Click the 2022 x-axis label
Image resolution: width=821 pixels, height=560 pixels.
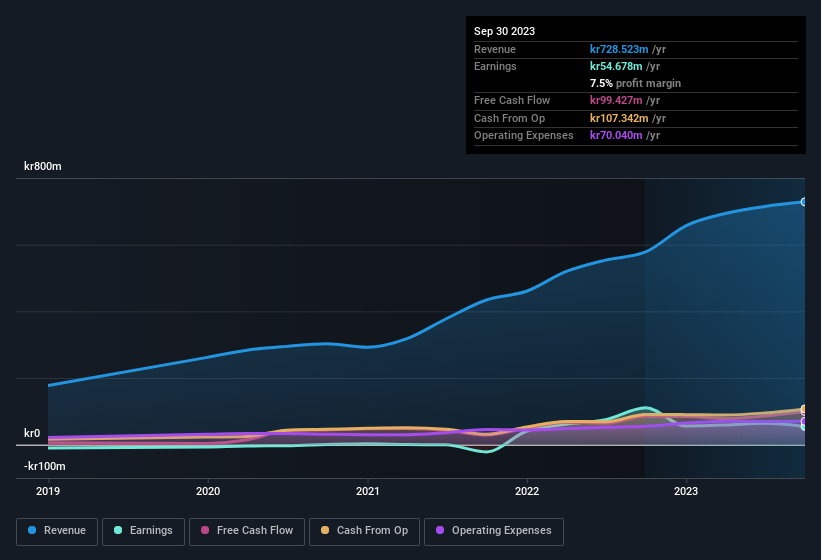527,491
